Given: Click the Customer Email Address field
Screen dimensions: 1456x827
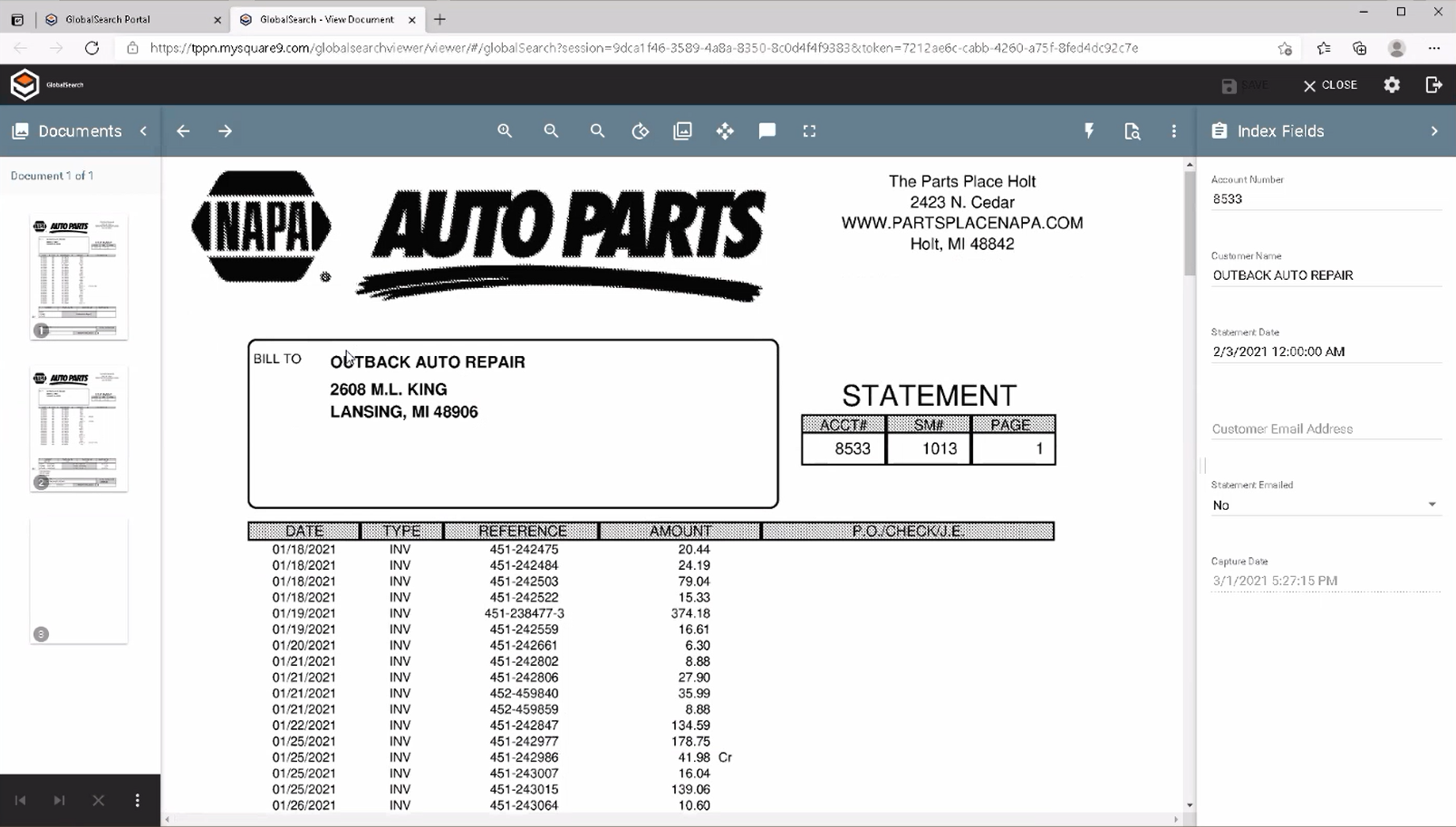Looking at the screenshot, I should 1326,428.
